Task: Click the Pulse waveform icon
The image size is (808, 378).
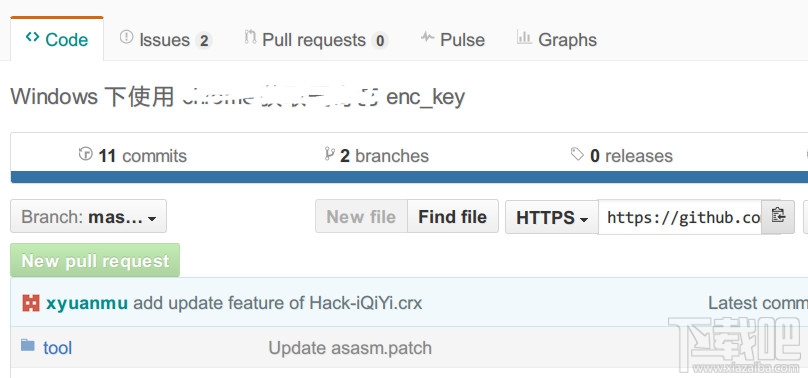Action: [x=427, y=37]
